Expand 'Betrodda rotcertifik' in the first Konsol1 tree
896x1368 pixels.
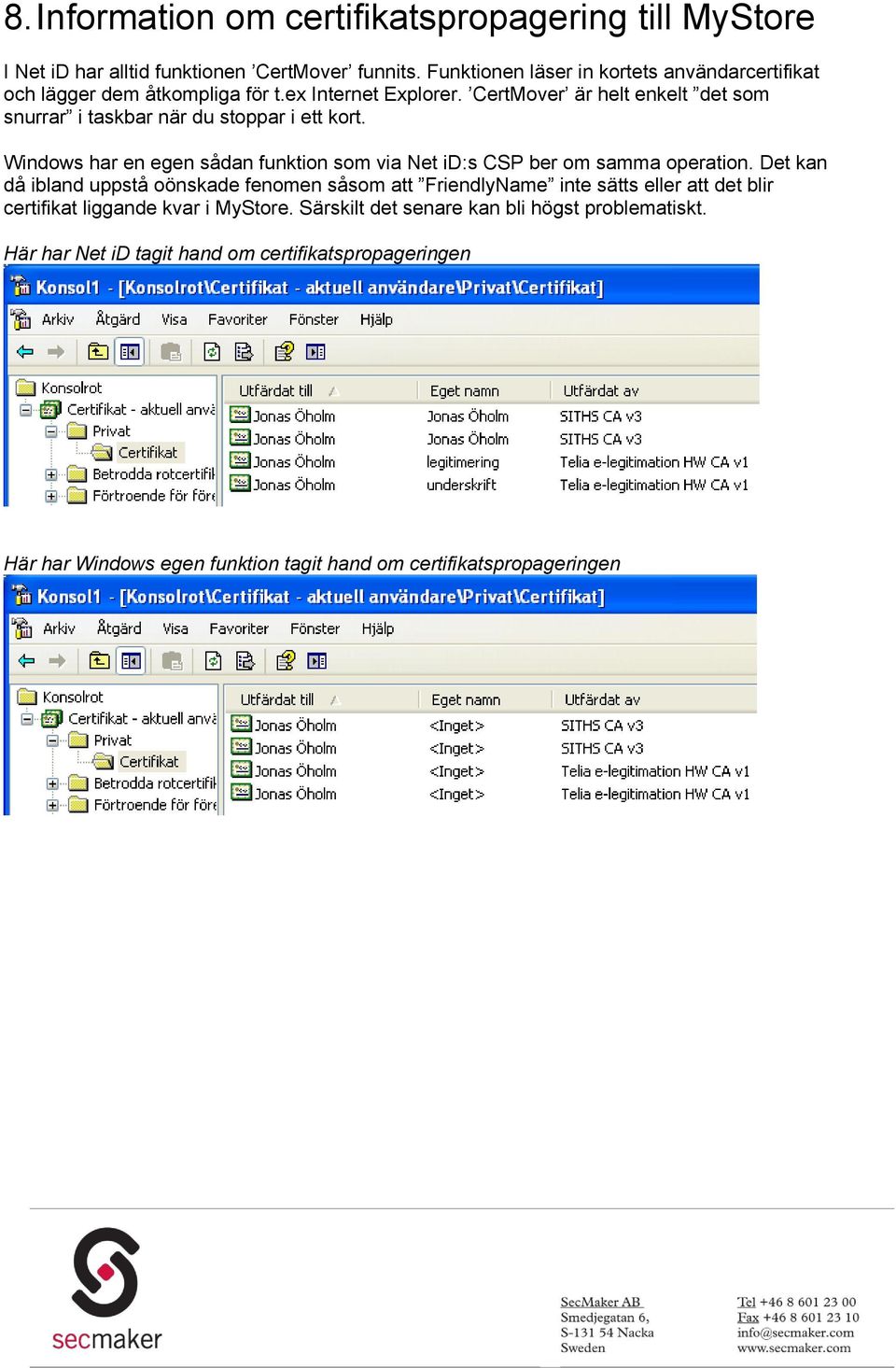click(51, 474)
